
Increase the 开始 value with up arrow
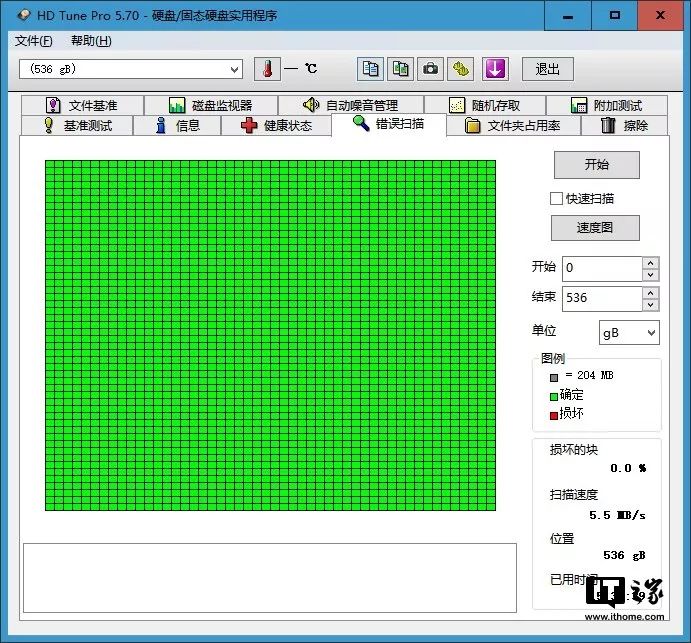(x=651, y=263)
